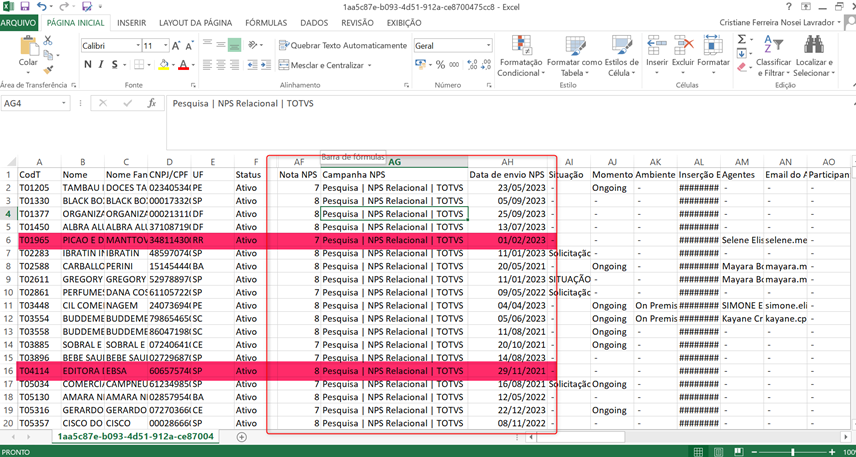This screenshot has width=856, height=457.
Task: Increase decimal places
Action: coord(472,65)
